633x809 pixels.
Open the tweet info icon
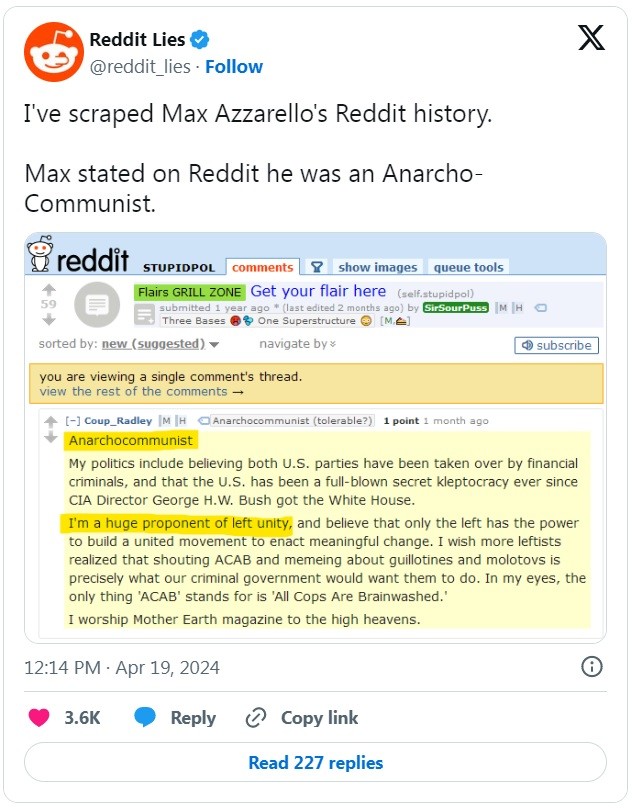tap(591, 667)
